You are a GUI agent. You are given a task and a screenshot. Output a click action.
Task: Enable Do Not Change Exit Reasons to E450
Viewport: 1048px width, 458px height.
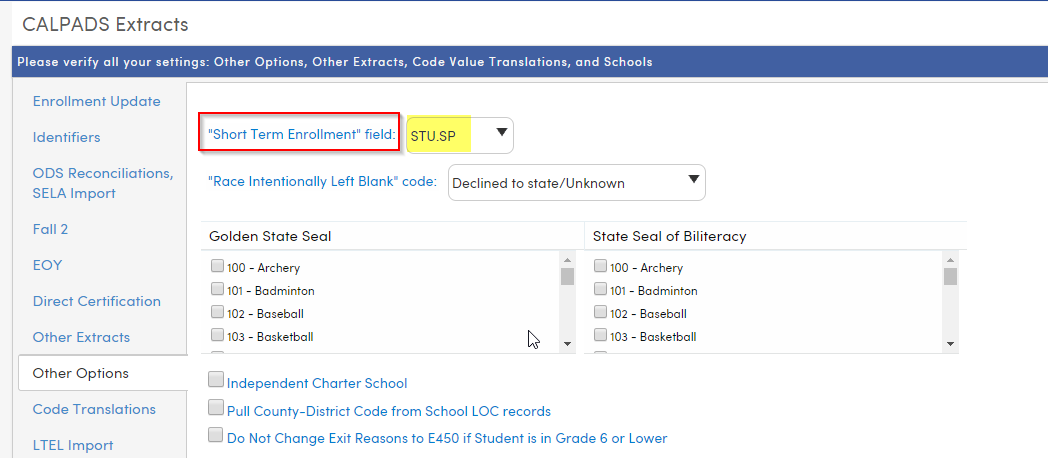pyautogui.click(x=215, y=435)
